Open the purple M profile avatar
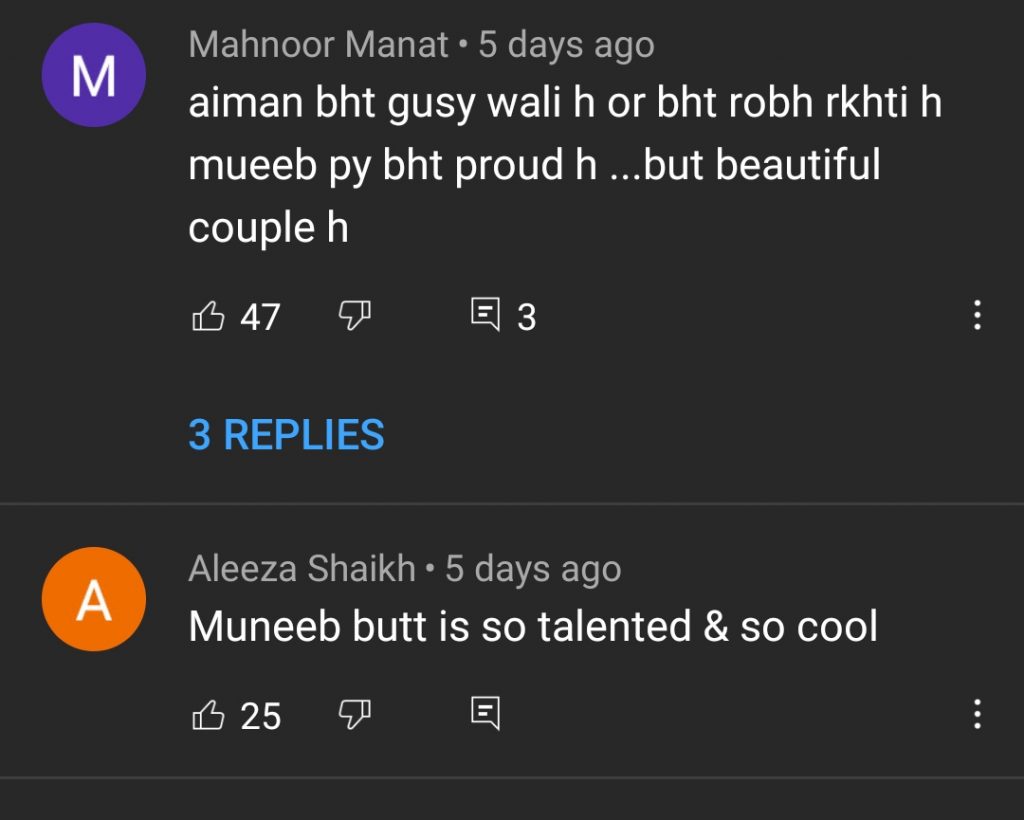The width and height of the screenshot is (1024, 820). [x=93, y=75]
